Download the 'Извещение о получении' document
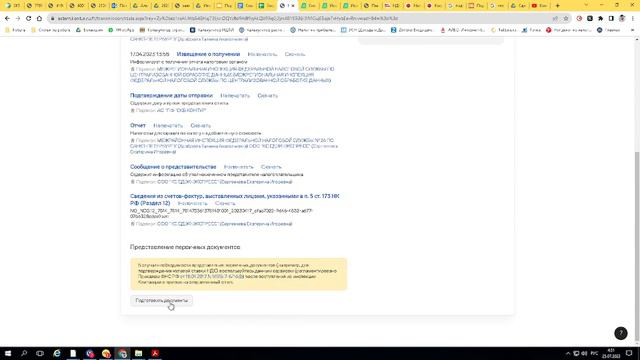This screenshot has height=360, width=640. click(295, 54)
